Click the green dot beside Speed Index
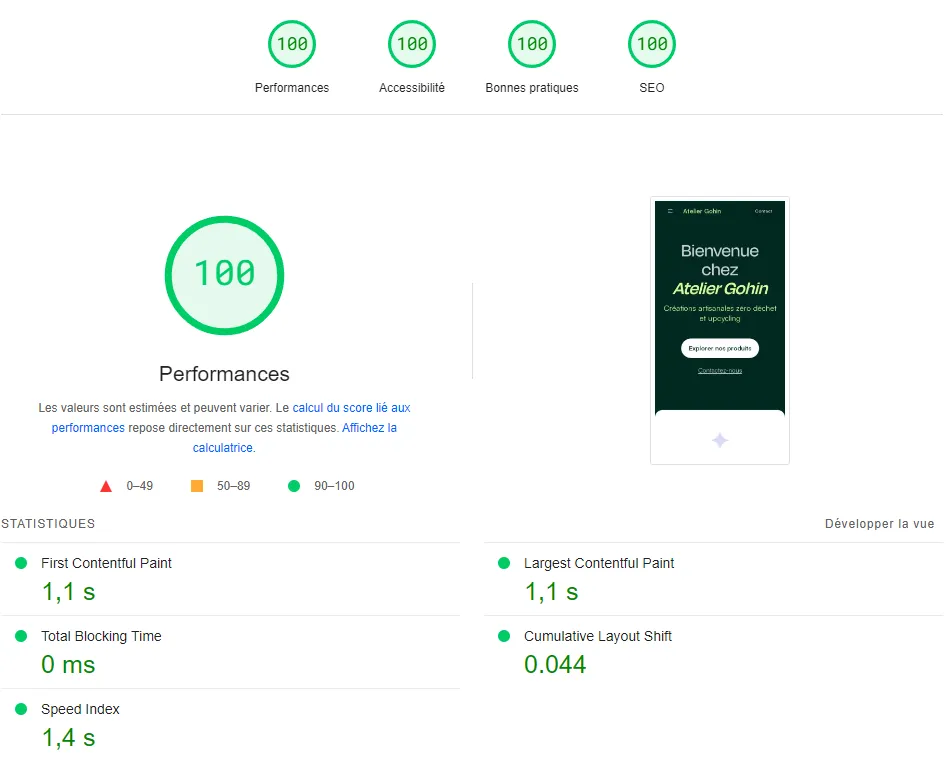 point(21,709)
